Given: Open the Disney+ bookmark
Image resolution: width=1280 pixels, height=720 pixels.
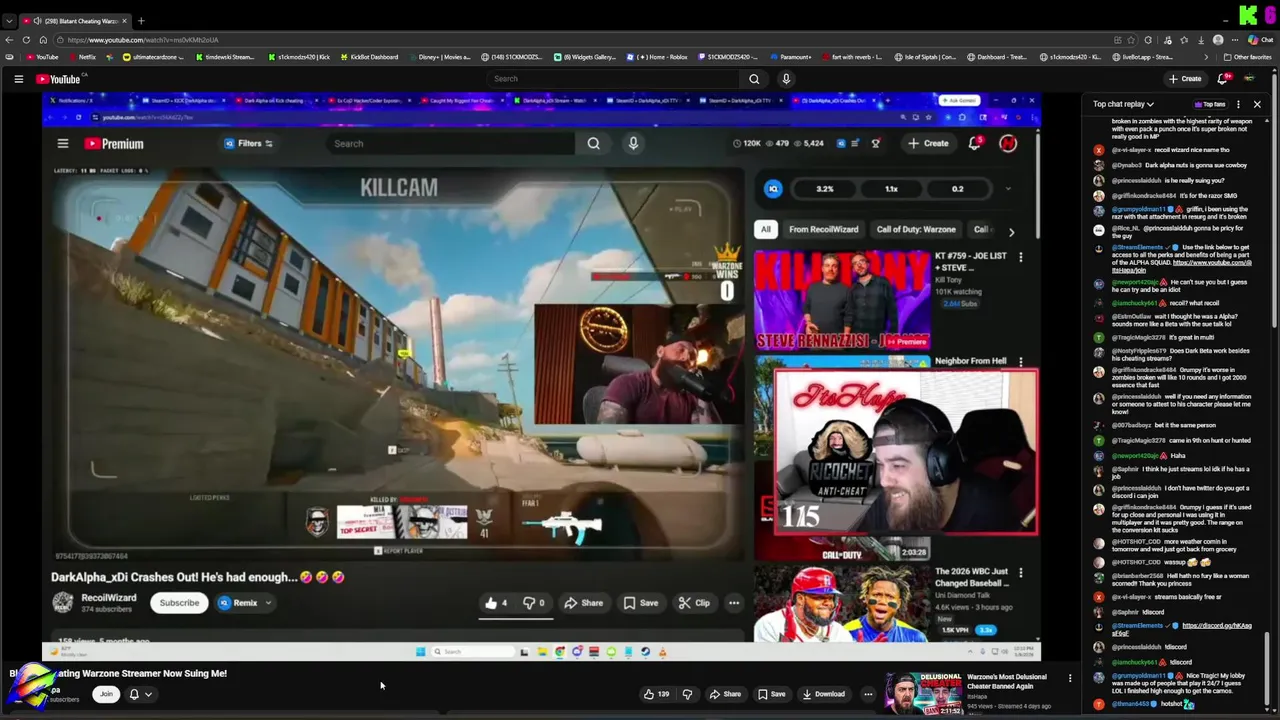Looking at the screenshot, I should click(439, 57).
